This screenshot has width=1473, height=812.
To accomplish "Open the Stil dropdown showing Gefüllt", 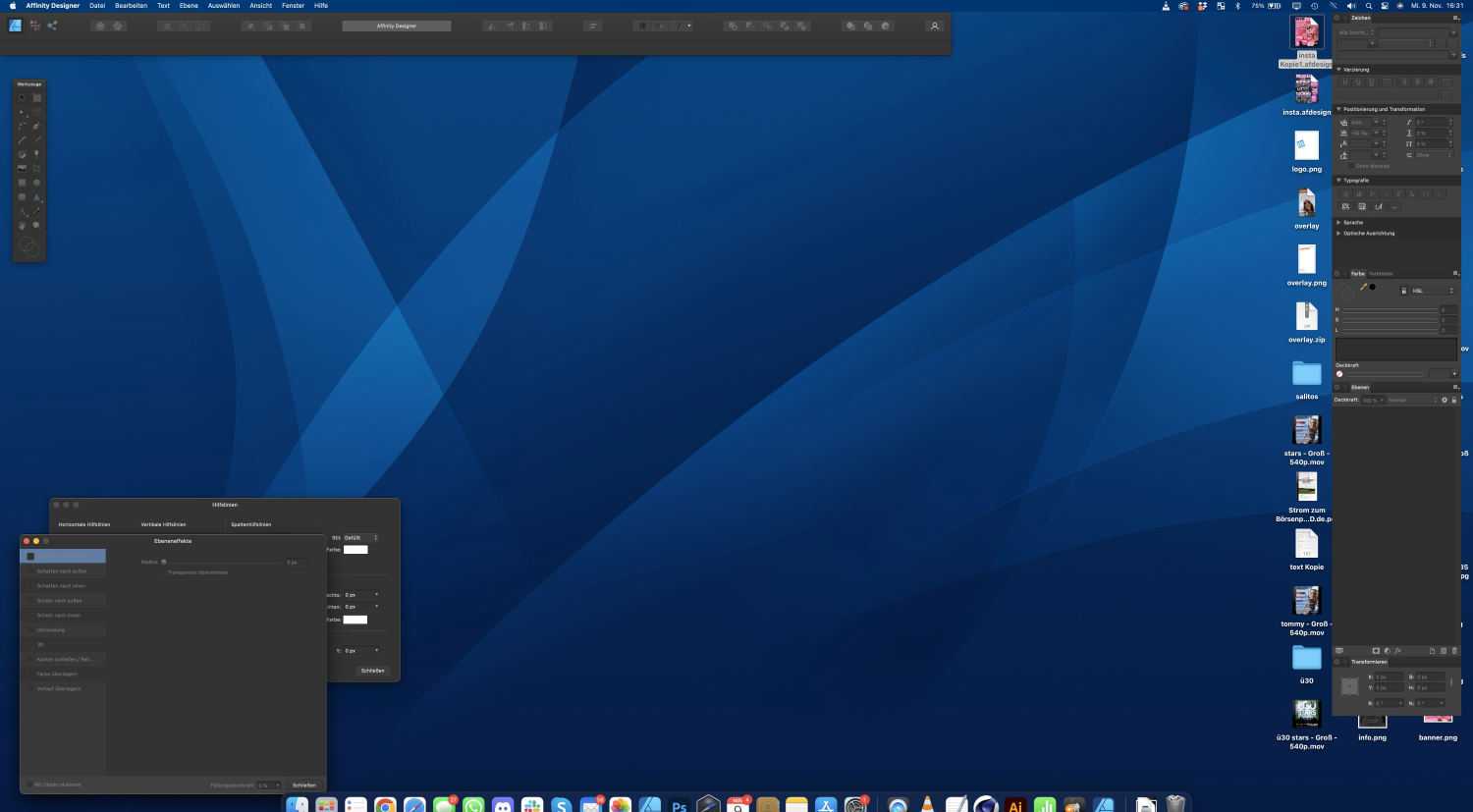I will [360, 538].
